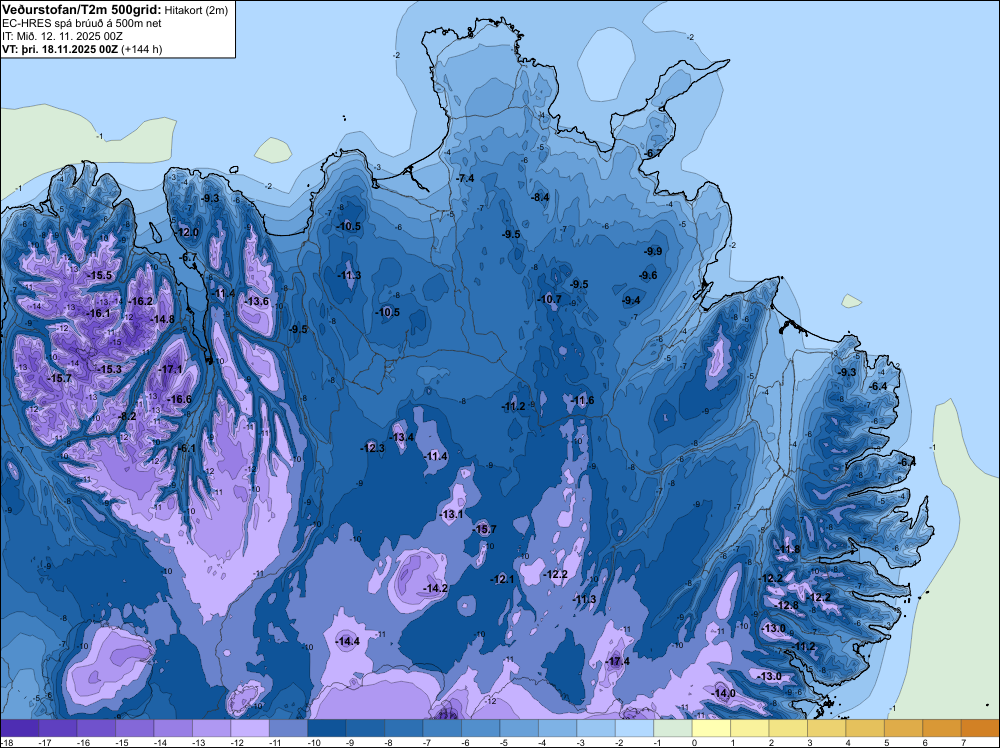The width and height of the screenshot is (1000, 748).
Task: Click the temperature value -9.6
Action: 649,275
